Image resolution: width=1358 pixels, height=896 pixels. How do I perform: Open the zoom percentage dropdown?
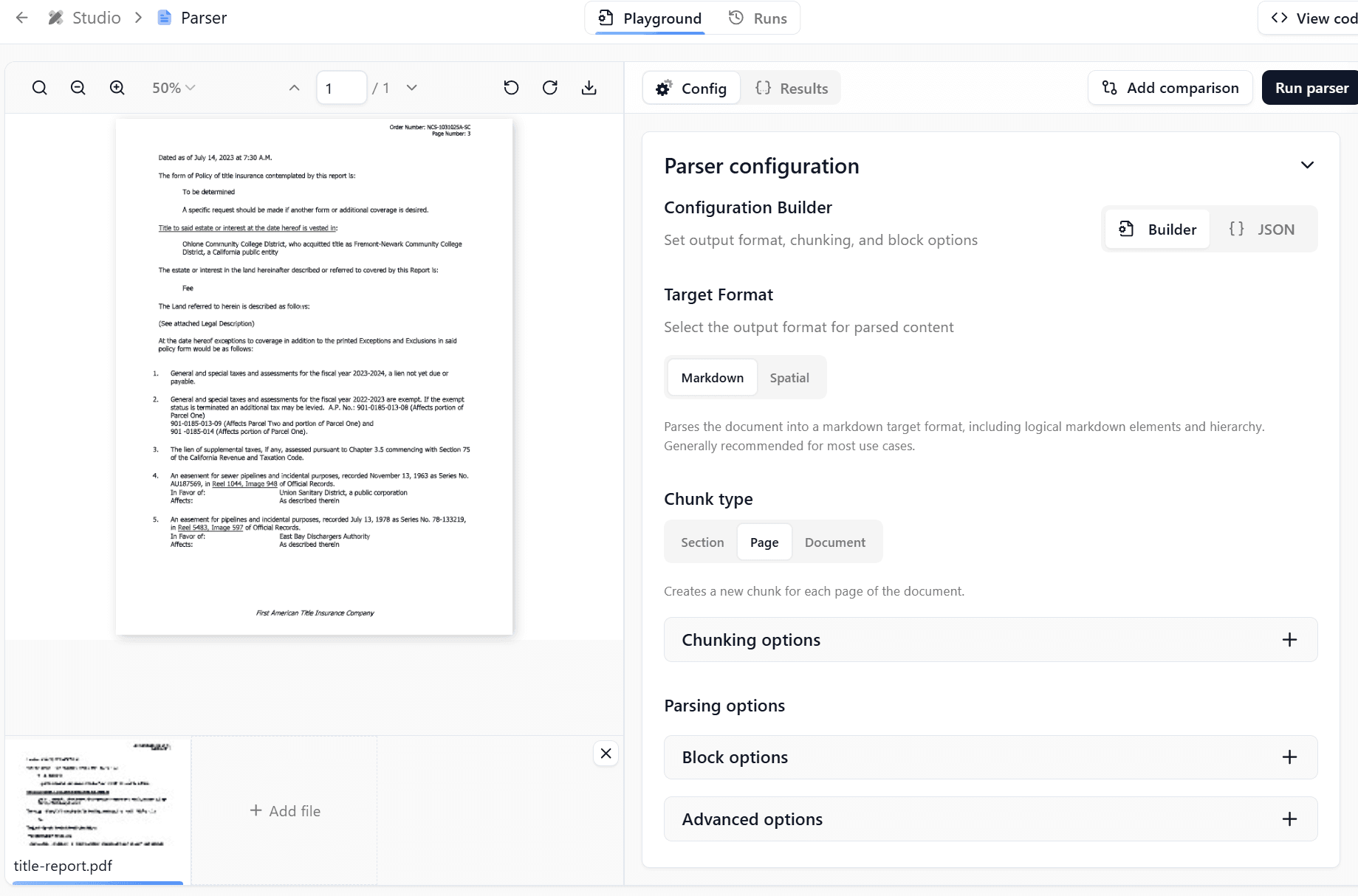[172, 87]
